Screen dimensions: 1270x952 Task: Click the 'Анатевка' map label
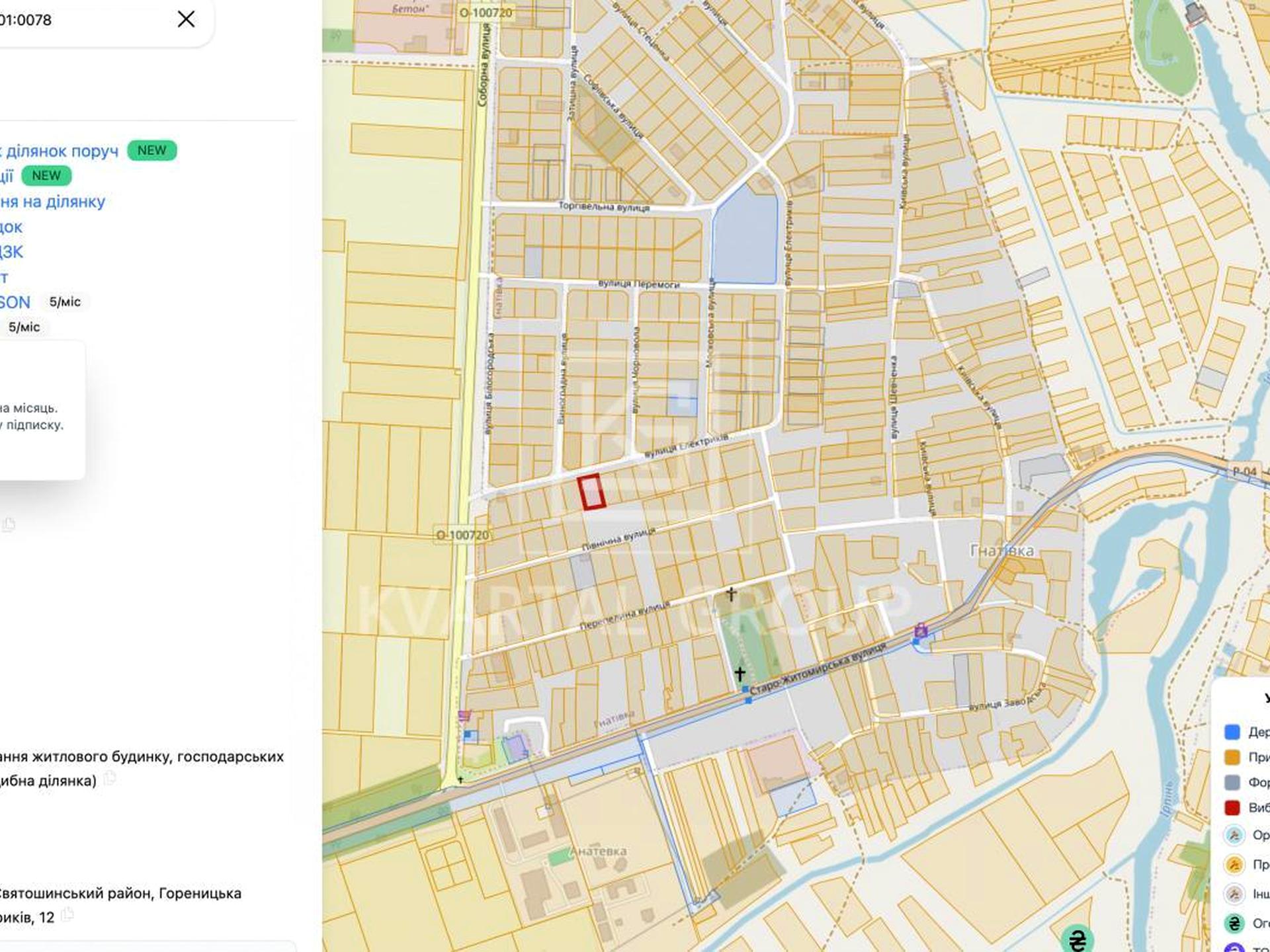tap(599, 851)
